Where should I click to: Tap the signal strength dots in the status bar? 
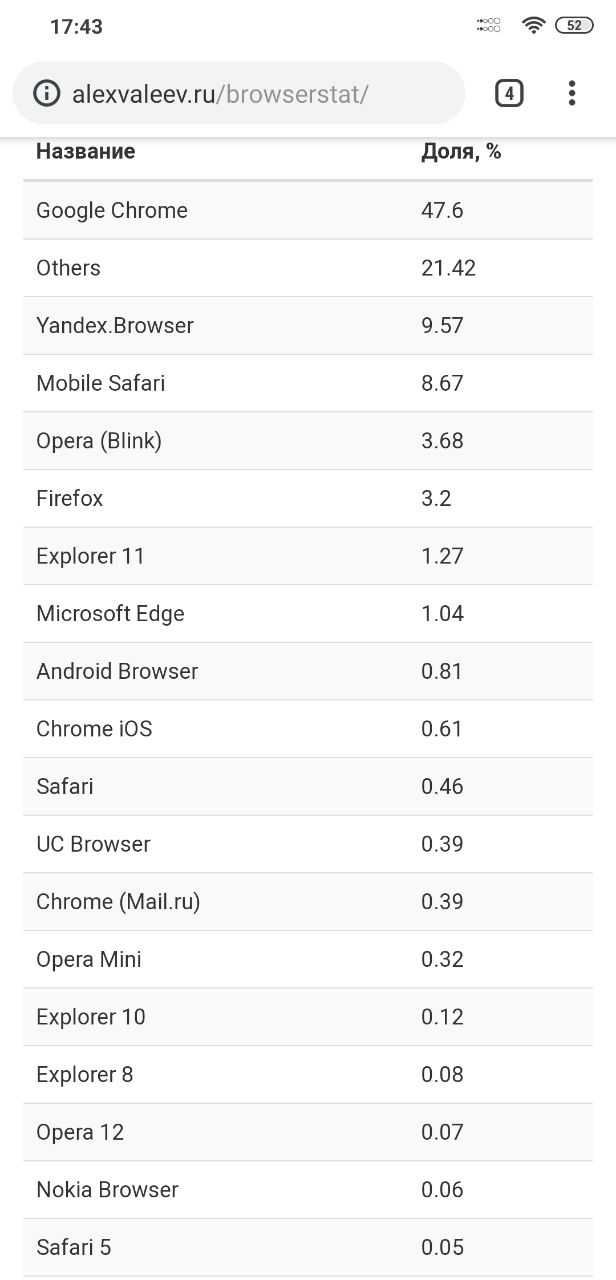(x=489, y=25)
